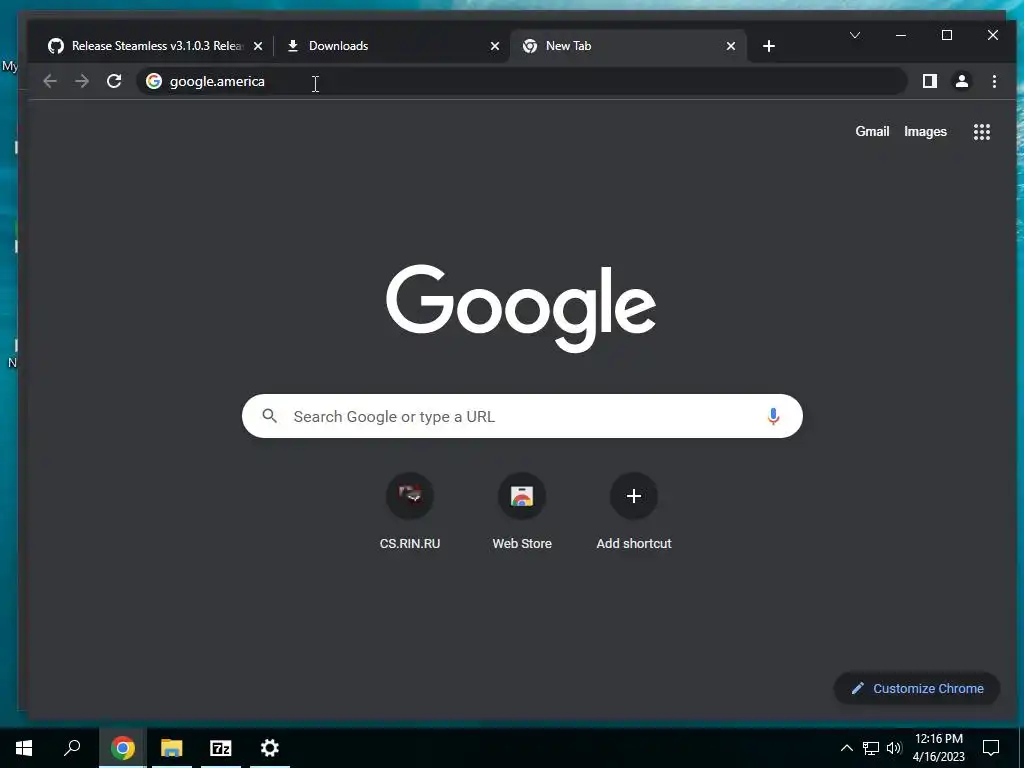
Task: Open Windows taskbar search
Action: 72,748
